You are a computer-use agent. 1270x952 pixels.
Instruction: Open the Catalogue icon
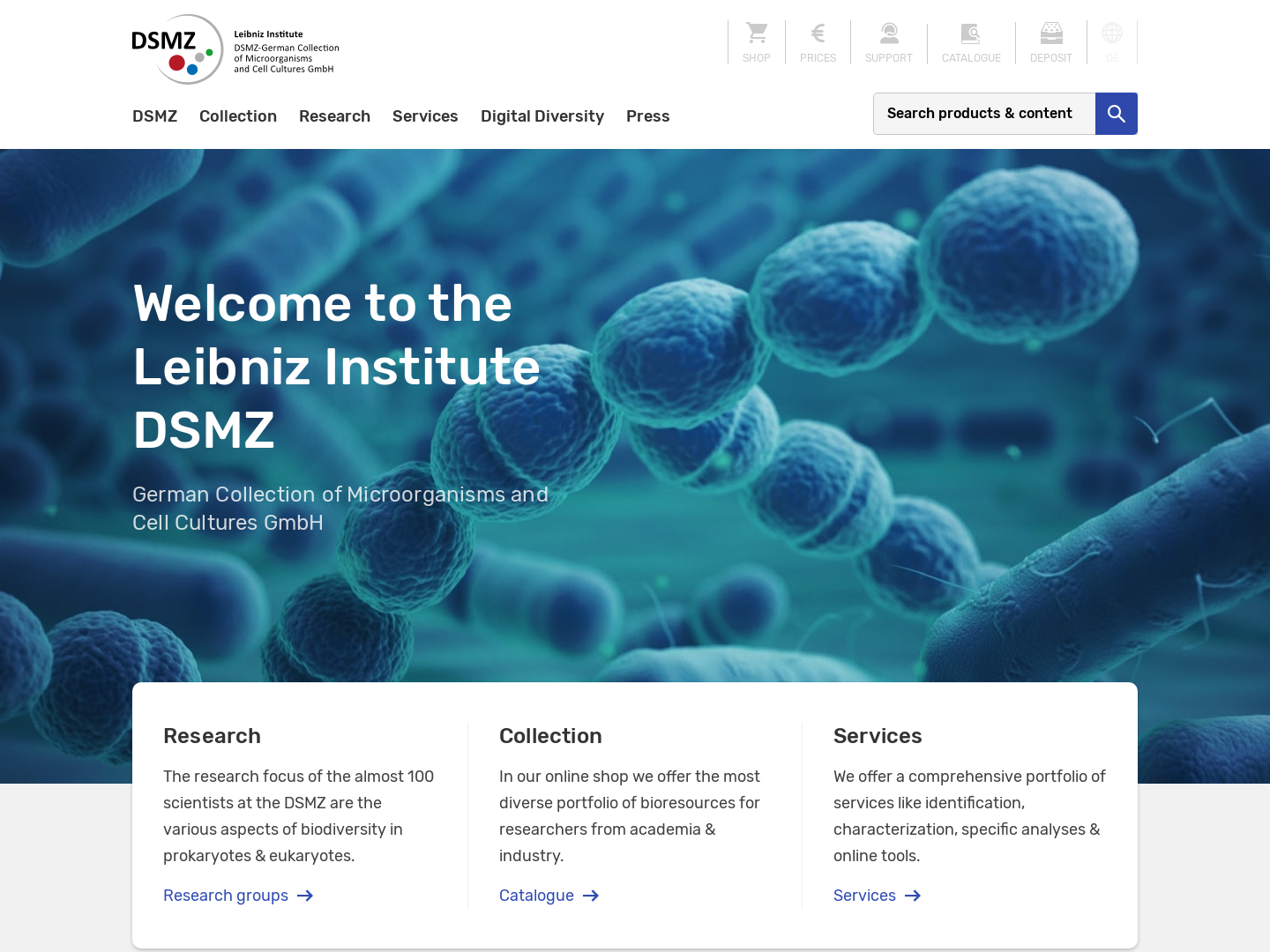(x=971, y=33)
